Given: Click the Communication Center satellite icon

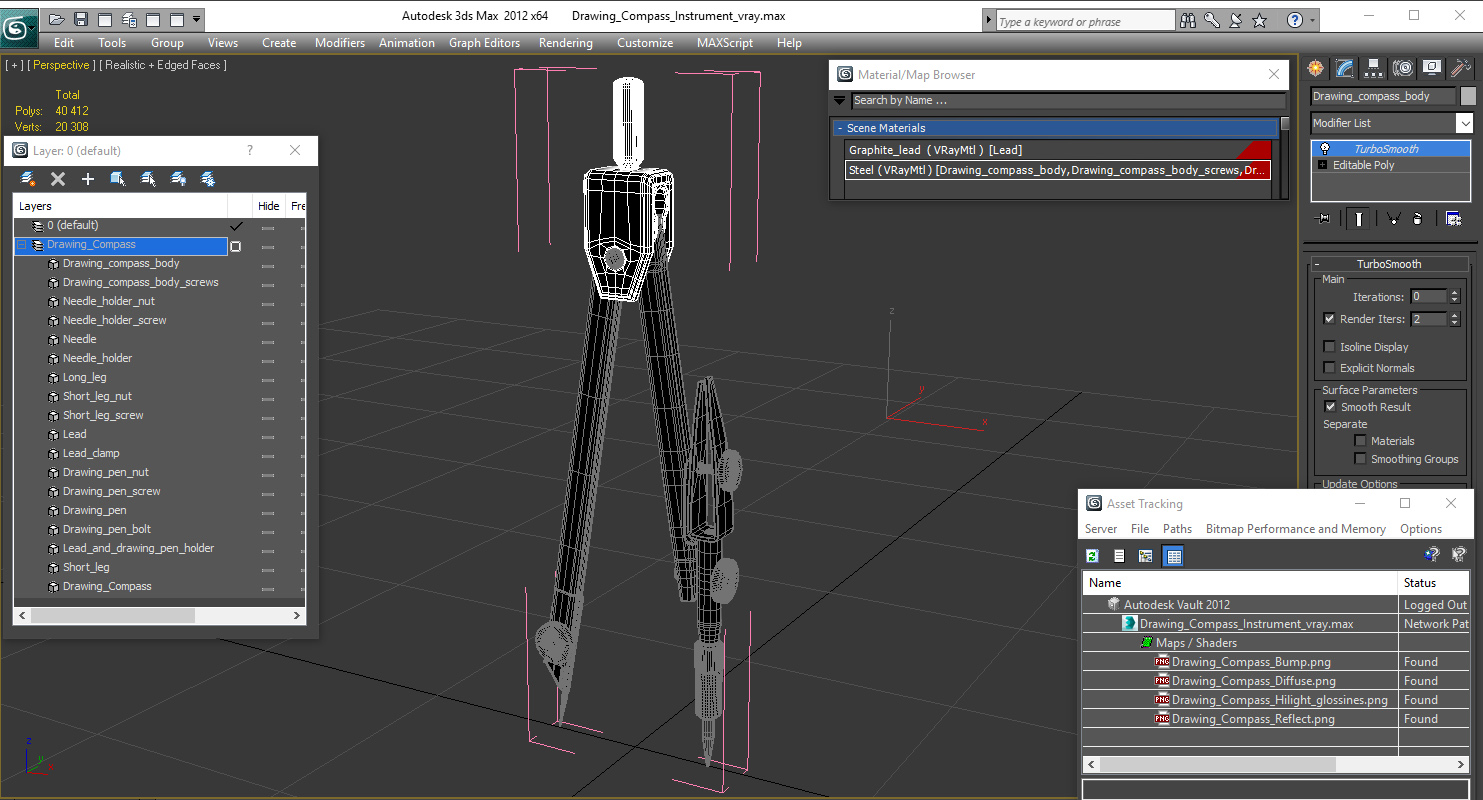Looking at the screenshot, I should 1236,20.
